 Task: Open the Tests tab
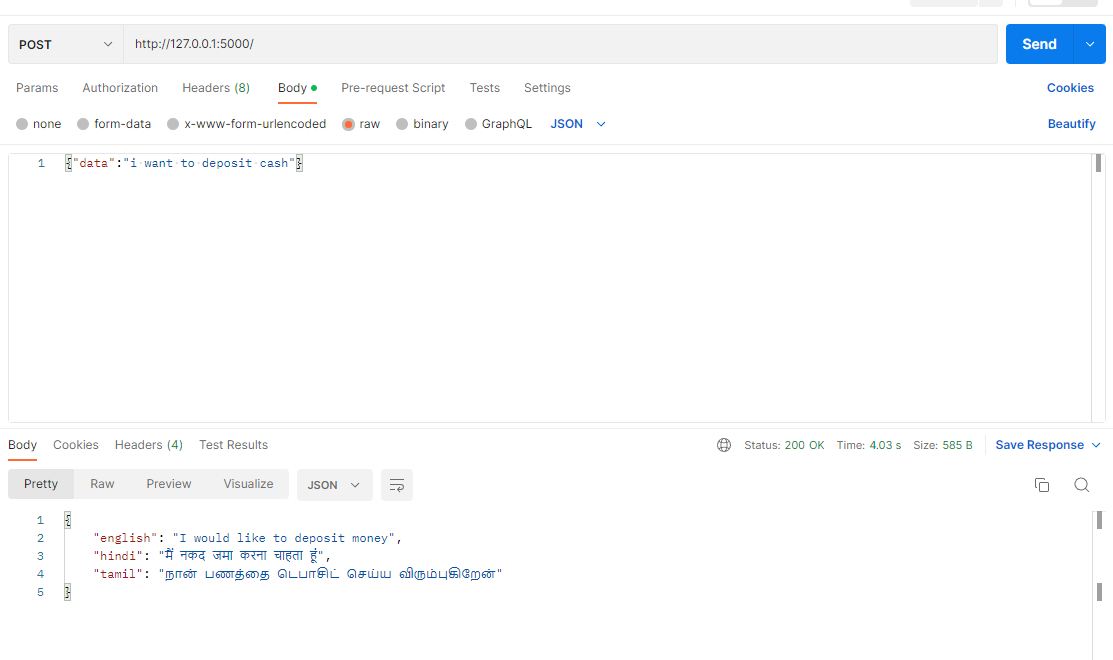coord(484,88)
